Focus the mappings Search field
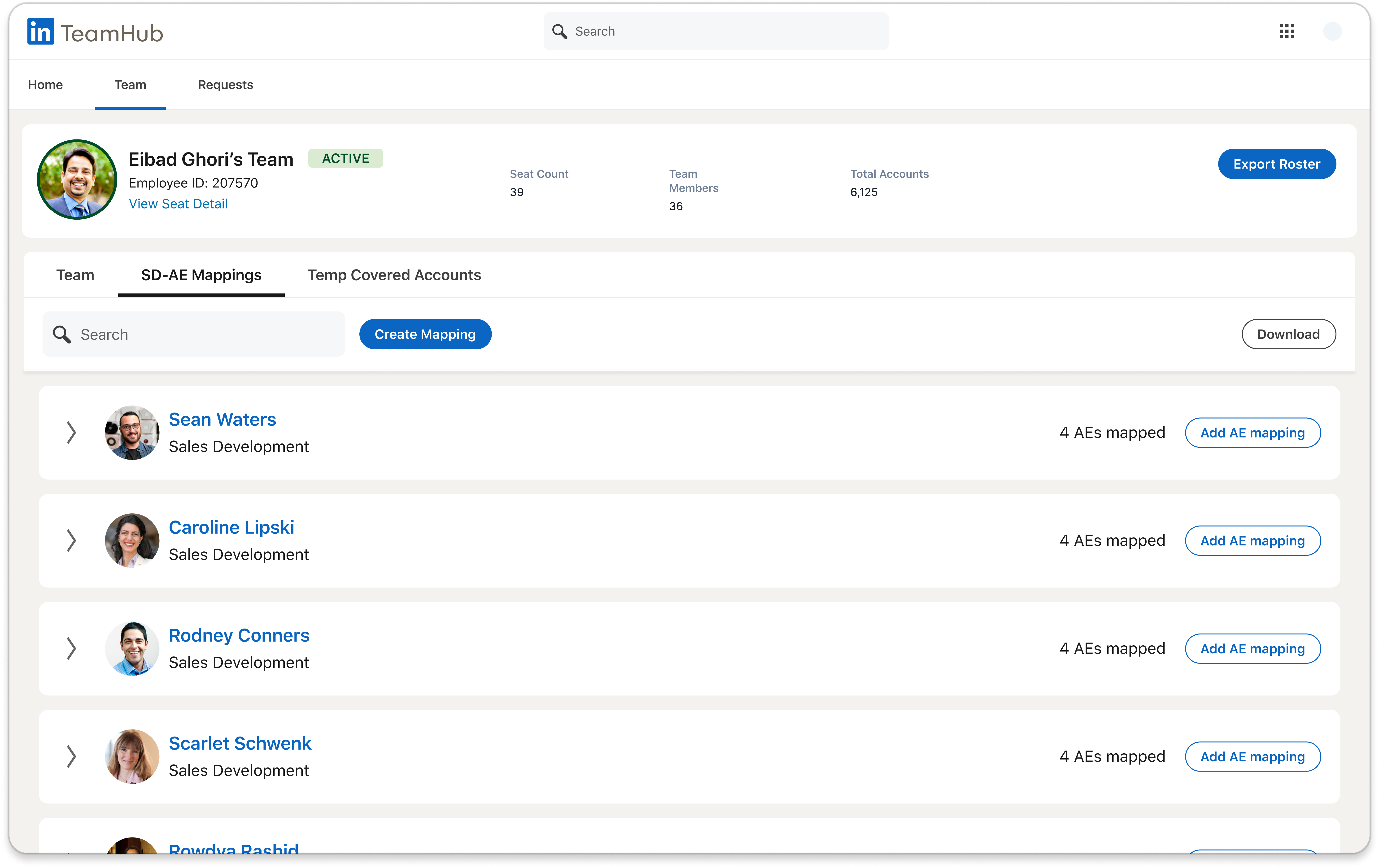 pos(194,334)
